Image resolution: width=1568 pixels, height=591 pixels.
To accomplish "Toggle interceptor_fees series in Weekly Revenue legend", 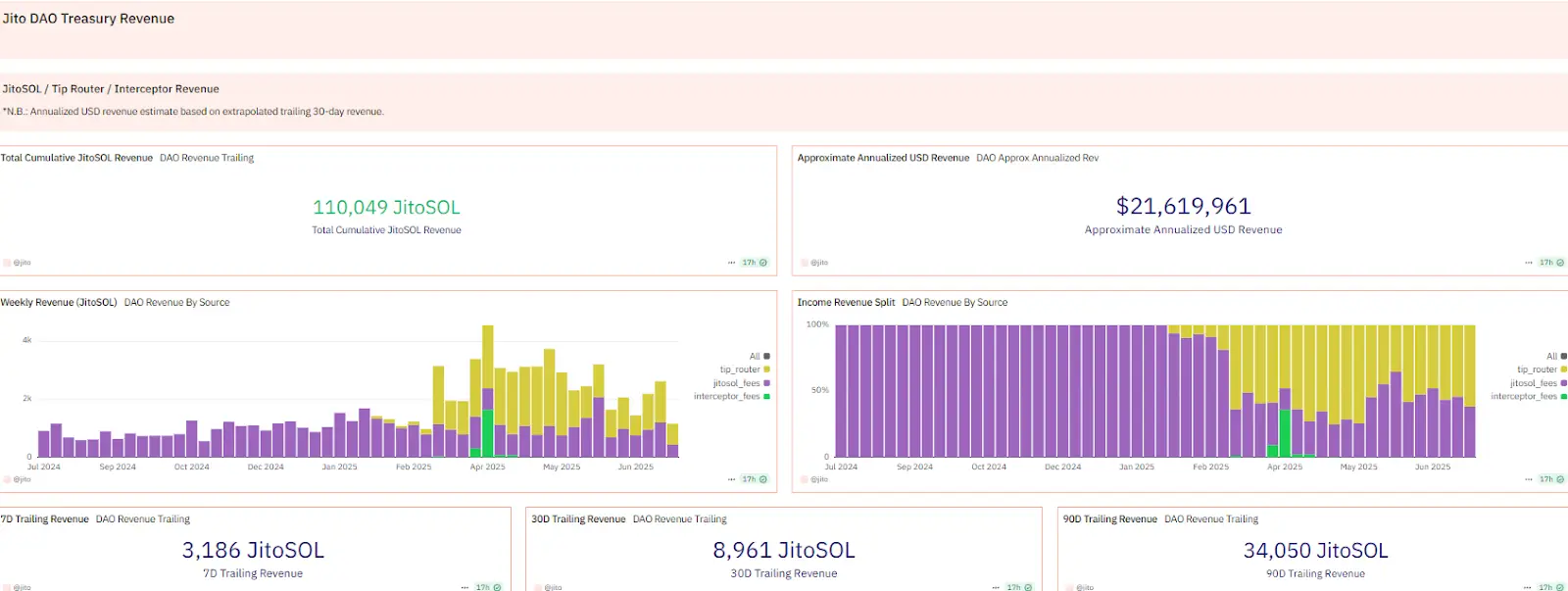I will (732, 396).
